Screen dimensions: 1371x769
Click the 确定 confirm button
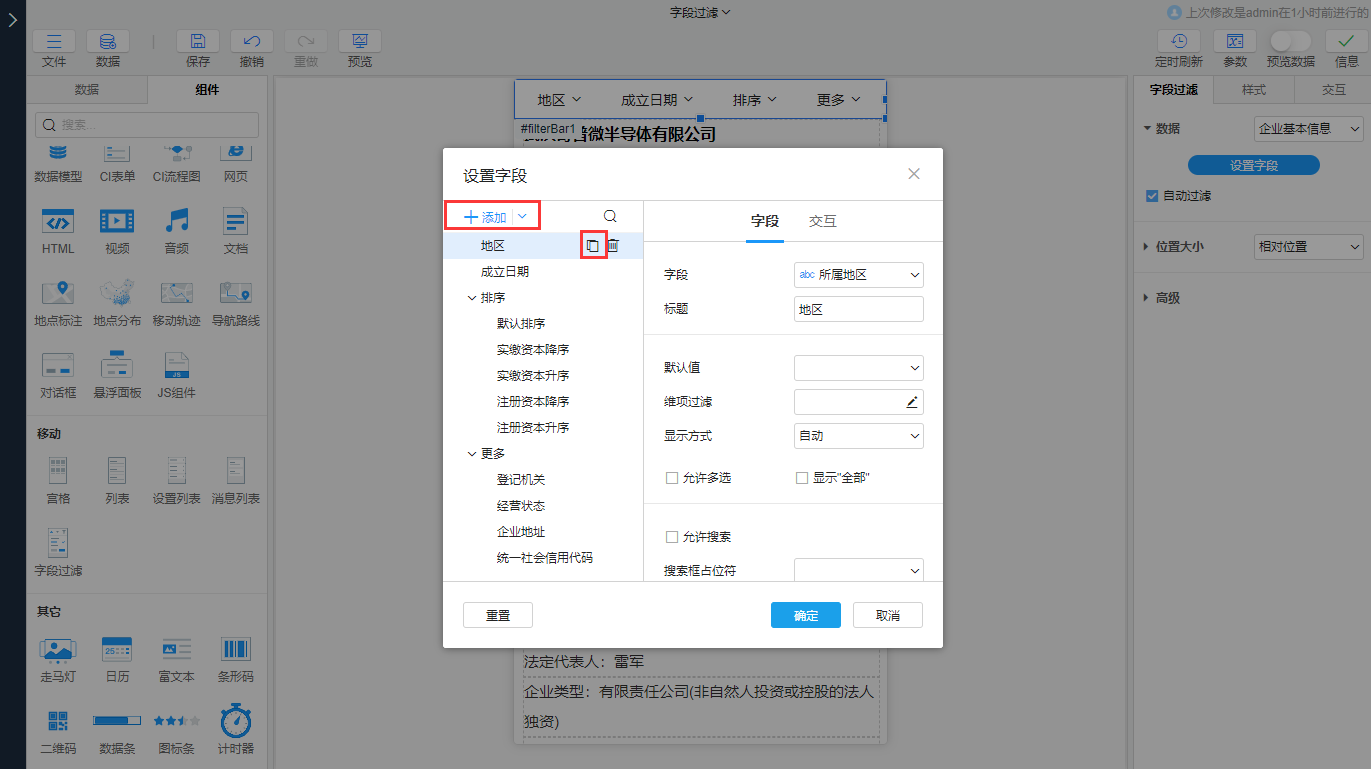click(805, 615)
